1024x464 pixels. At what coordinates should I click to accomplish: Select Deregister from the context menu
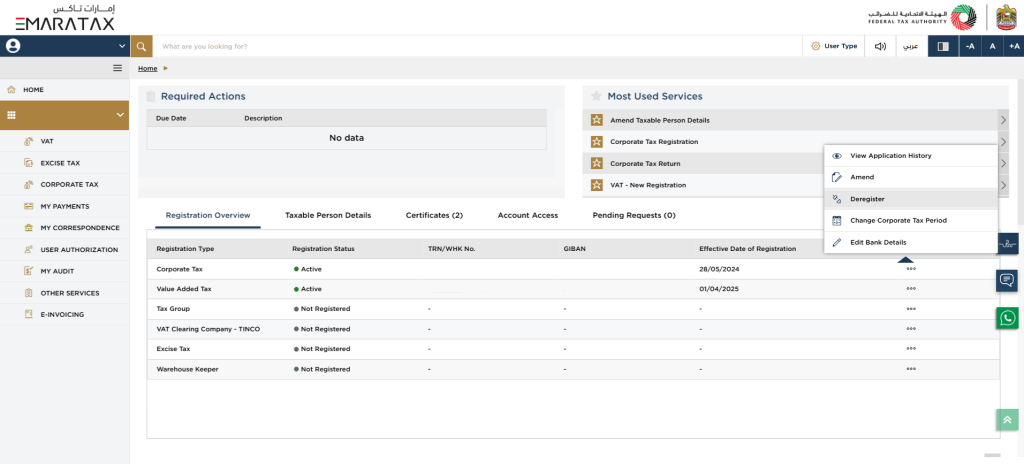click(867, 199)
